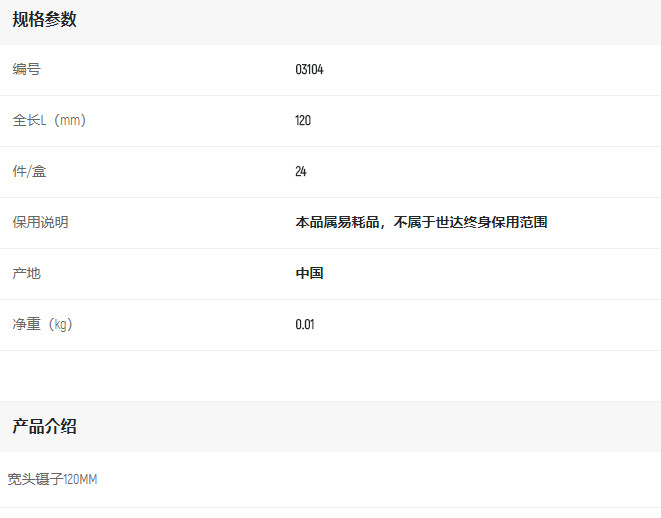Click the pieces-per-box value 24
The width and height of the screenshot is (661, 518).
(x=301, y=172)
